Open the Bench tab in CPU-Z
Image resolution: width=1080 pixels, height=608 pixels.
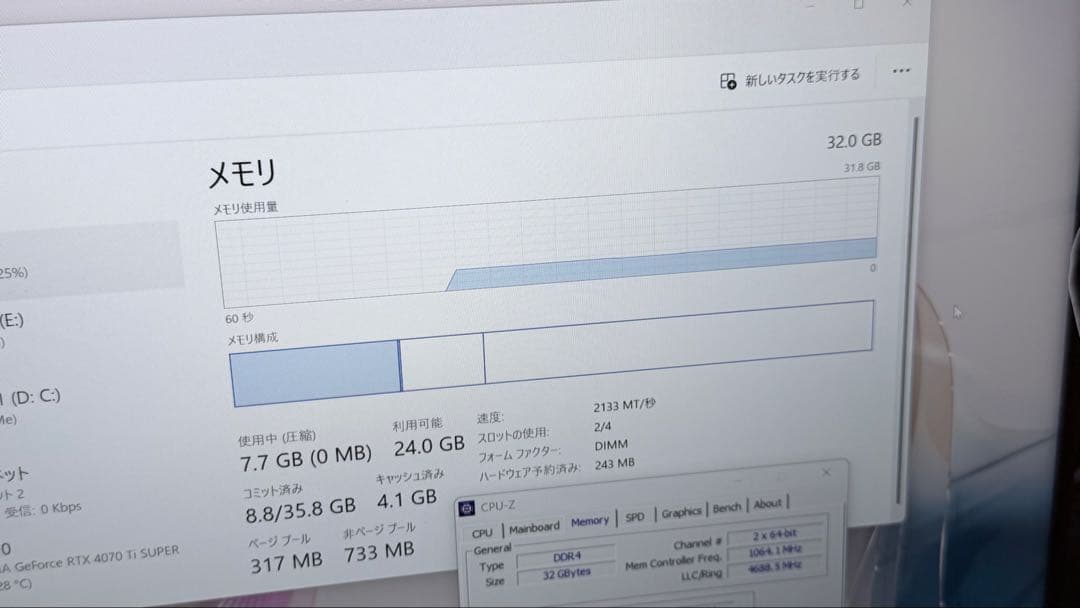727,508
